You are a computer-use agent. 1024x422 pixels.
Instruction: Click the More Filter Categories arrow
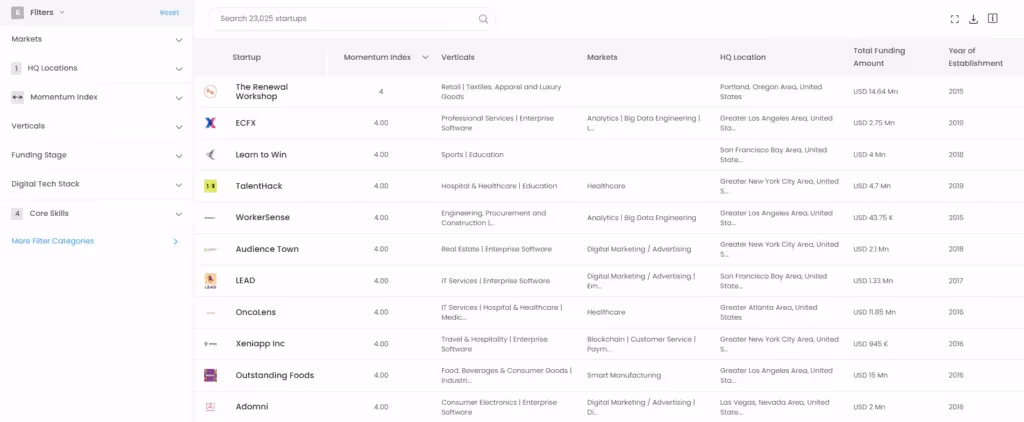click(x=175, y=242)
